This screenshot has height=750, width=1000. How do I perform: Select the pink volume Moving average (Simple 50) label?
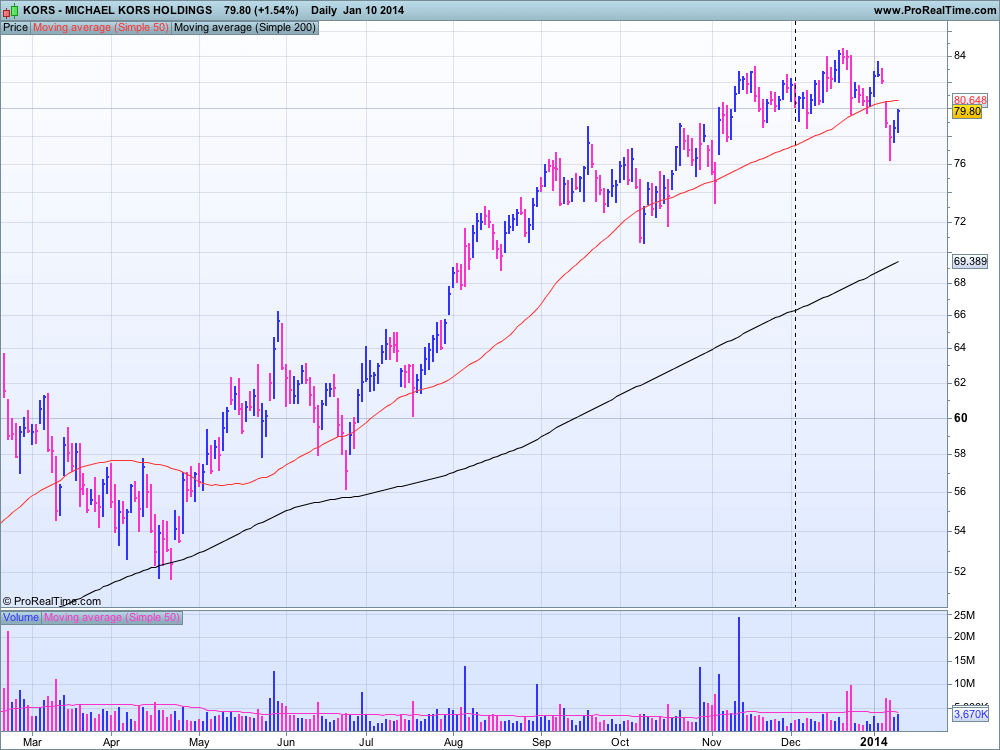point(112,617)
